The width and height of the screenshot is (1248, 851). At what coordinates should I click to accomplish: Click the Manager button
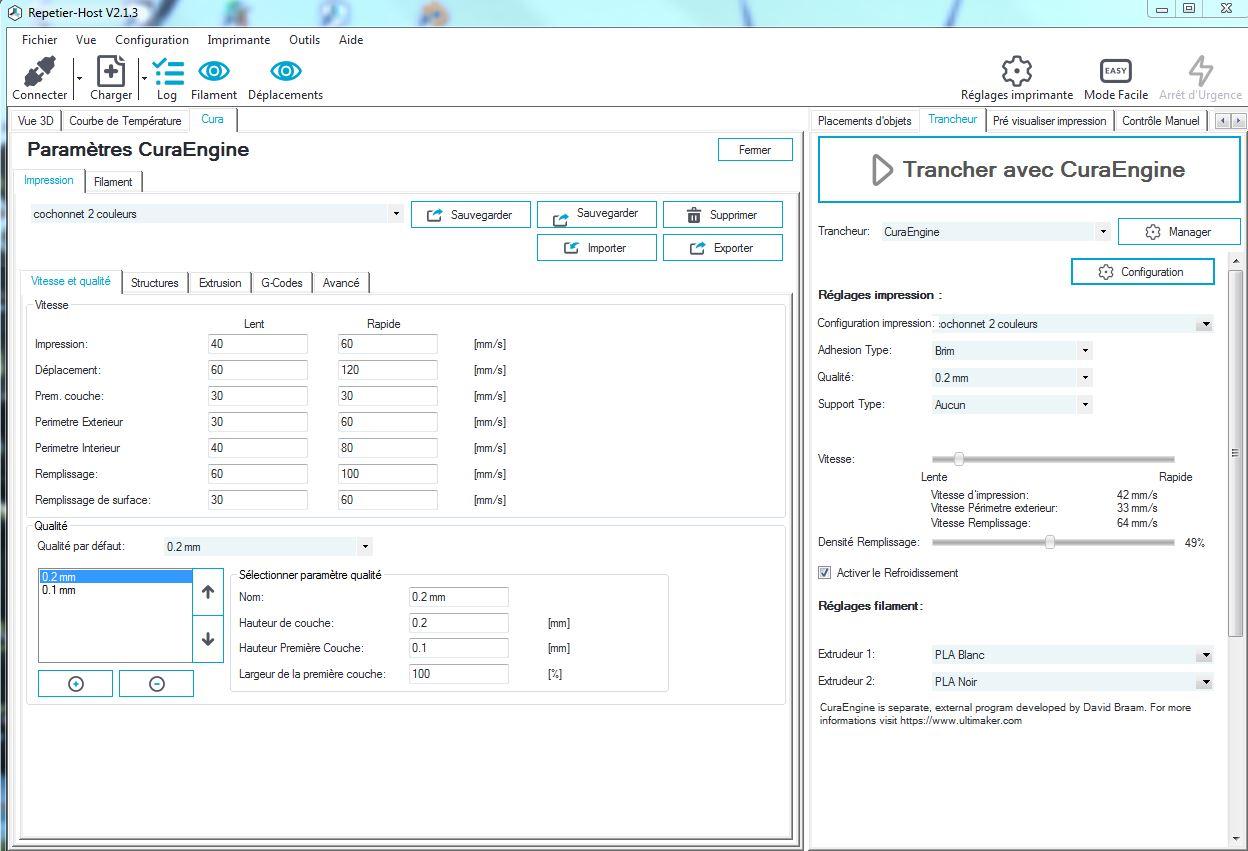(1179, 232)
